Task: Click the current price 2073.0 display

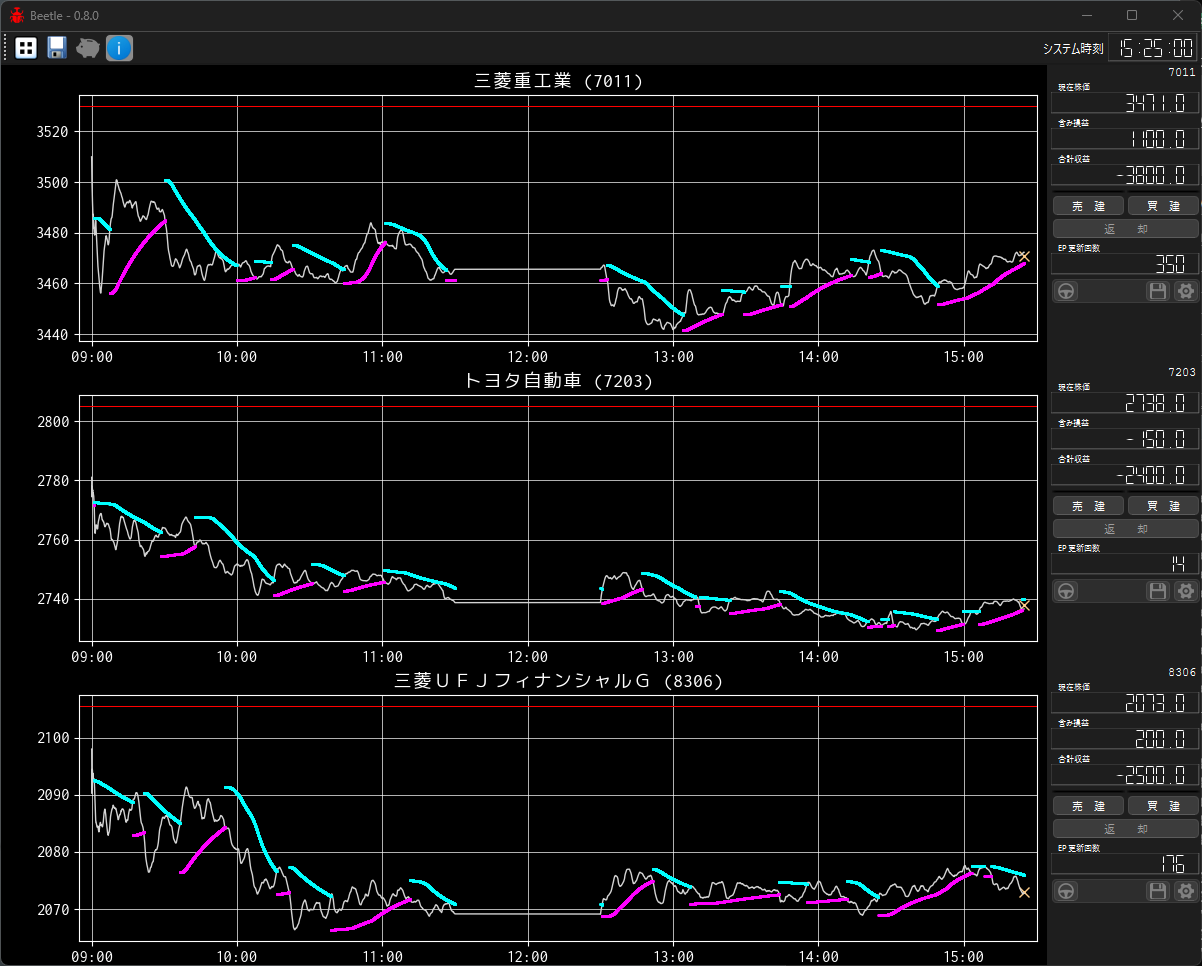Action: click(1125, 703)
